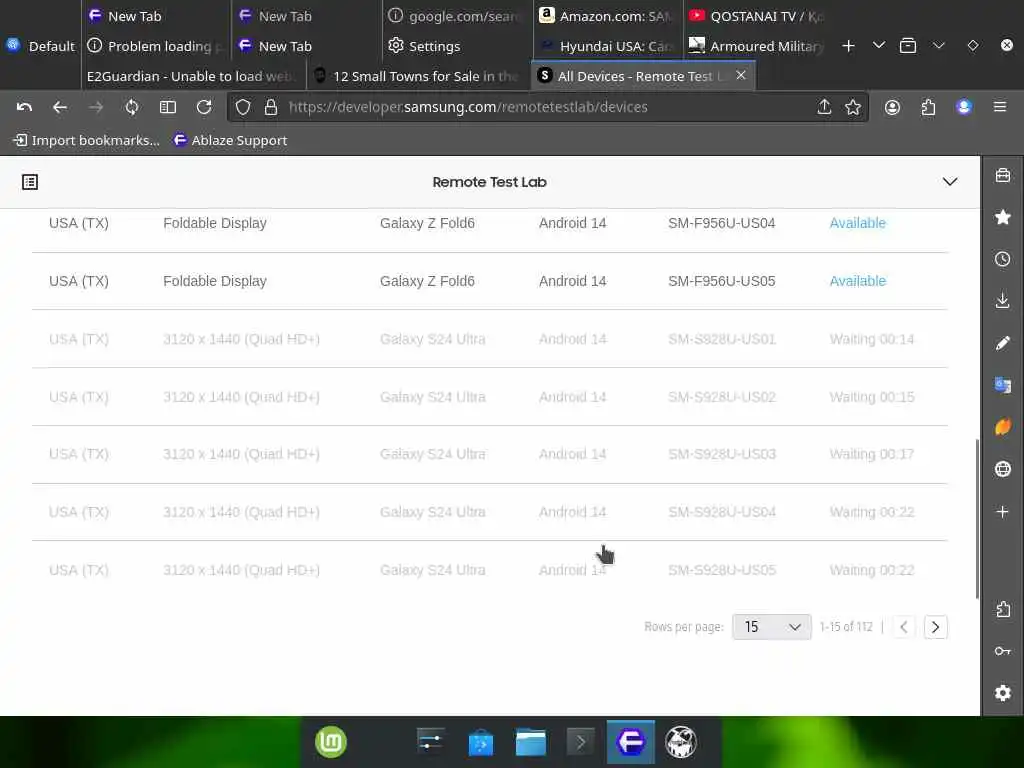Click Available for SM-F956U-US05
1024x768 pixels.
pyautogui.click(x=857, y=281)
